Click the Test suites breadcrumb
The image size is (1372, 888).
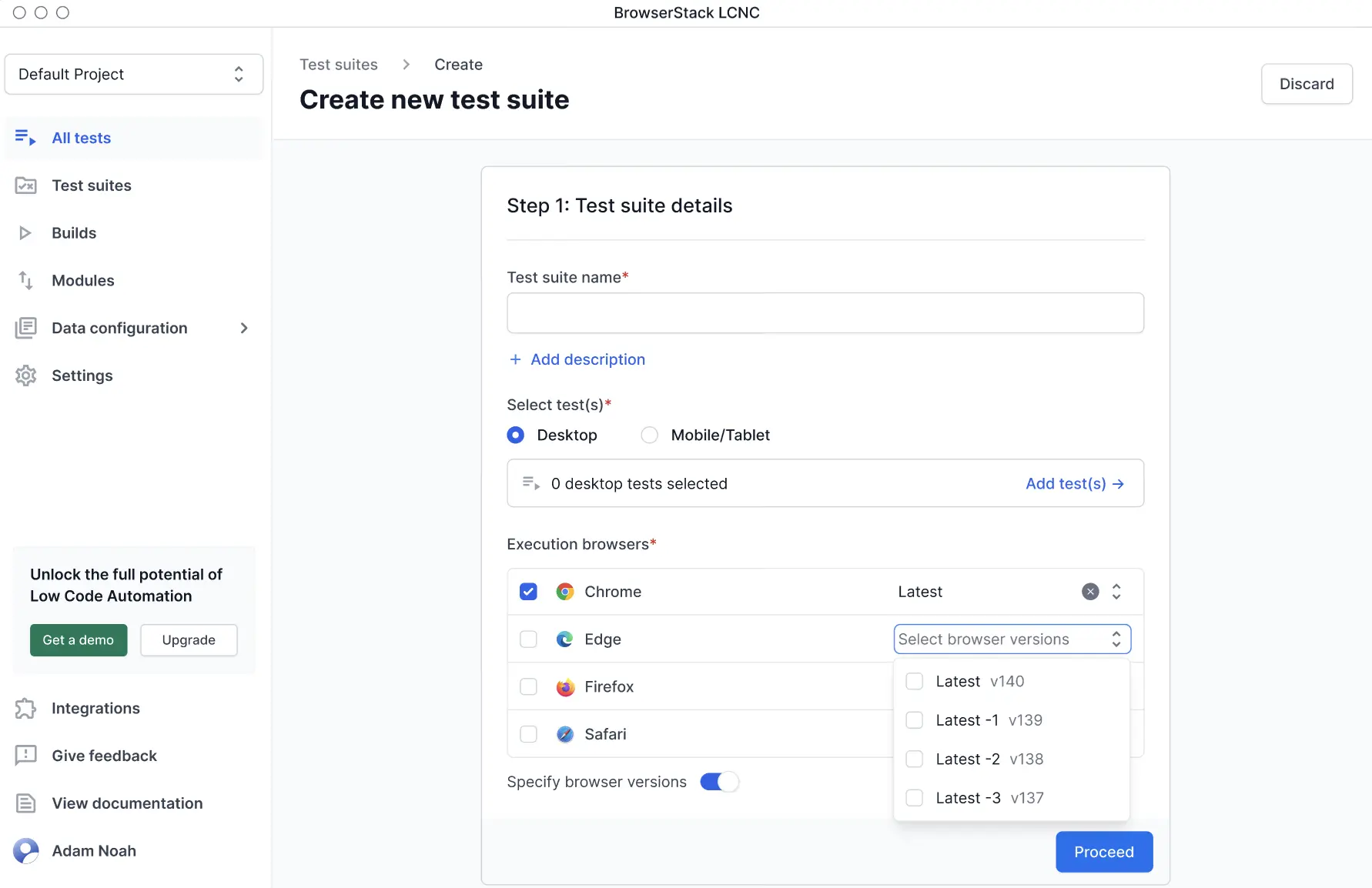coord(339,65)
